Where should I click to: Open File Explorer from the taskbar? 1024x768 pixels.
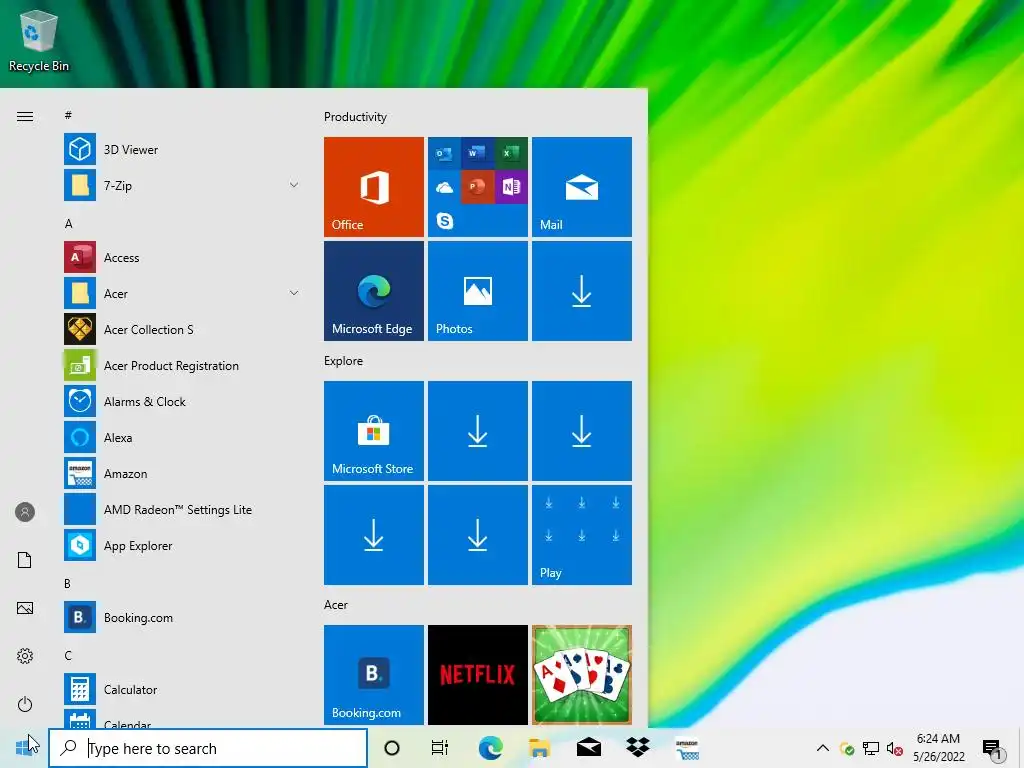539,748
